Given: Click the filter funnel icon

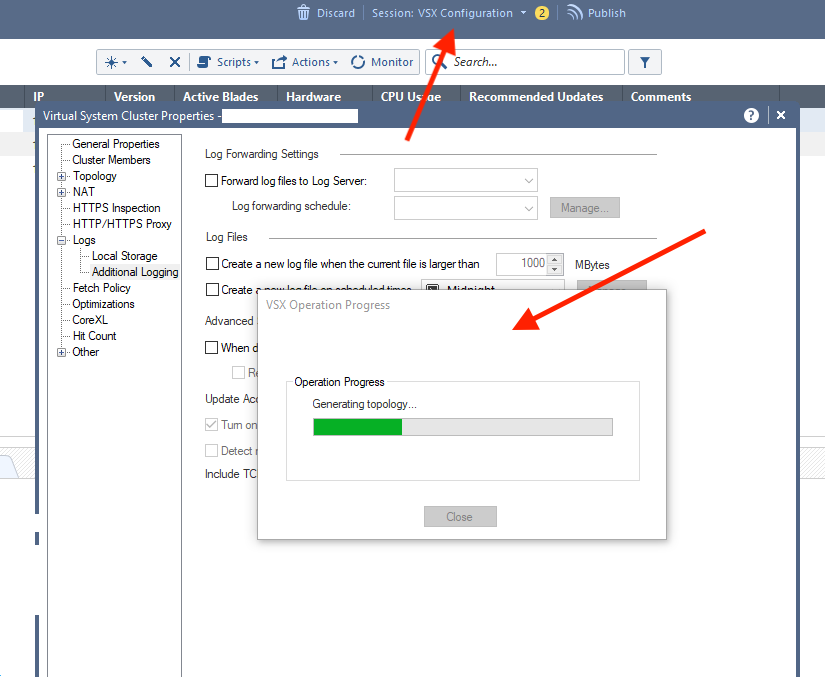Looking at the screenshot, I should click(x=645, y=62).
